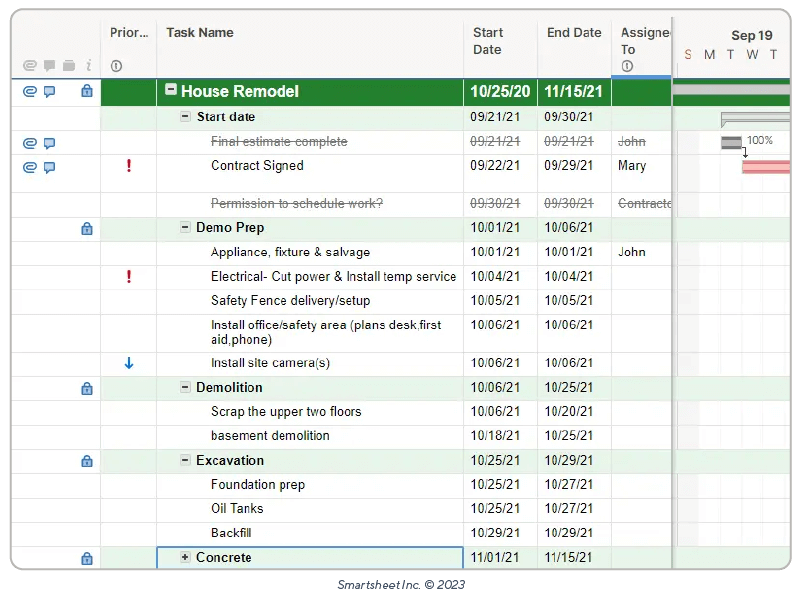The height and width of the screenshot is (601, 801).
Task: Toggle the lock on the Excavation section
Action: pyautogui.click(x=87, y=460)
